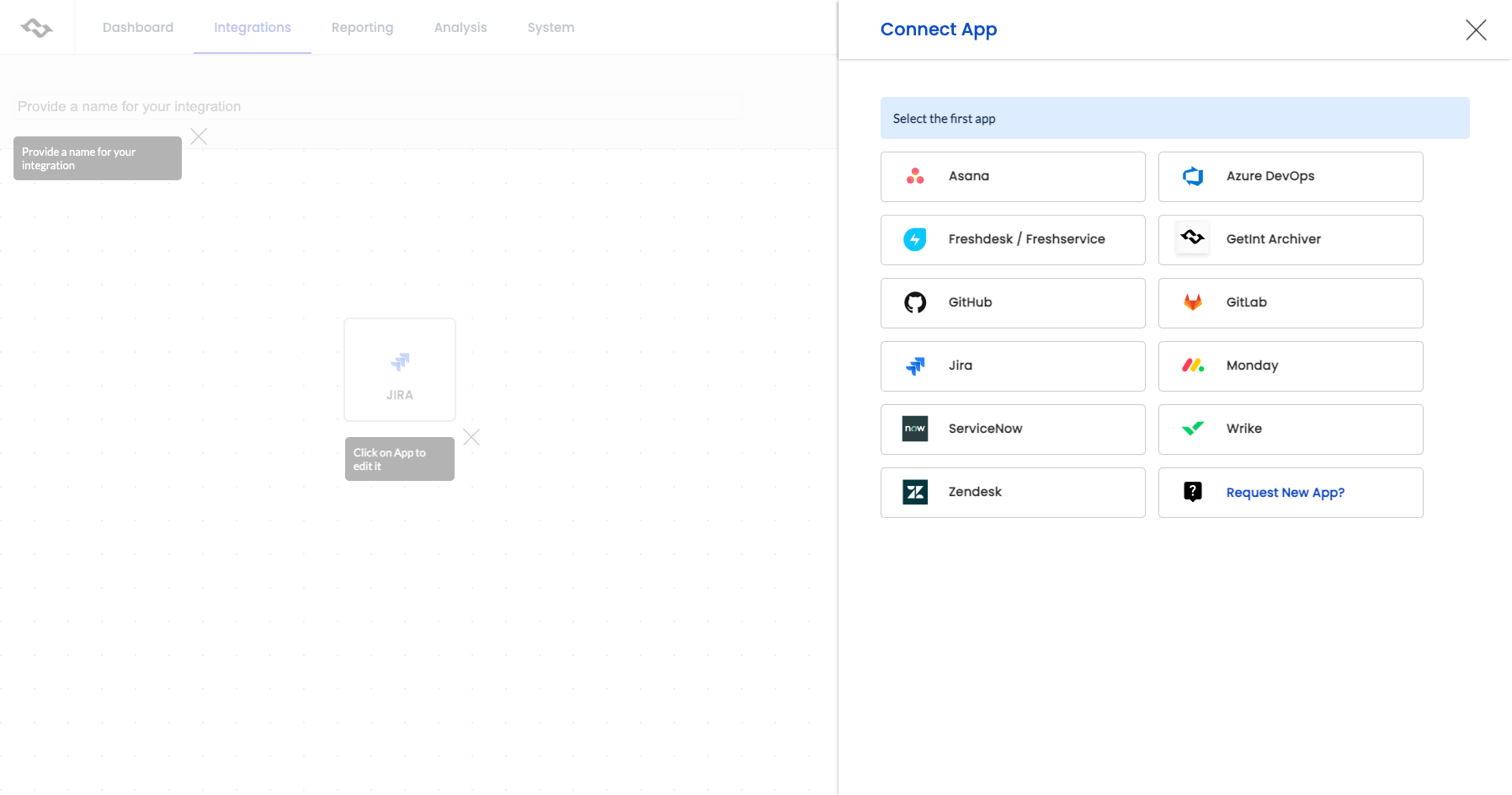
Task: Pick the GetInt Archiver app
Action: [1291, 240]
